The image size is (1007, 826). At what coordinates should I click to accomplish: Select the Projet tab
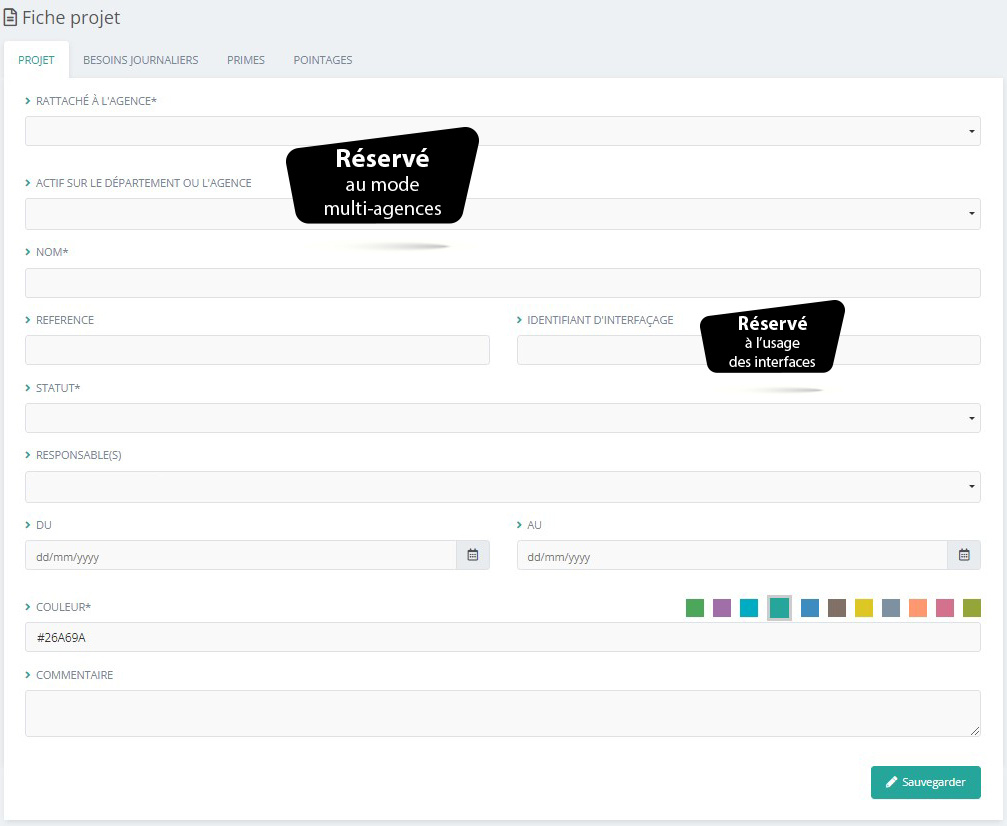[36, 60]
